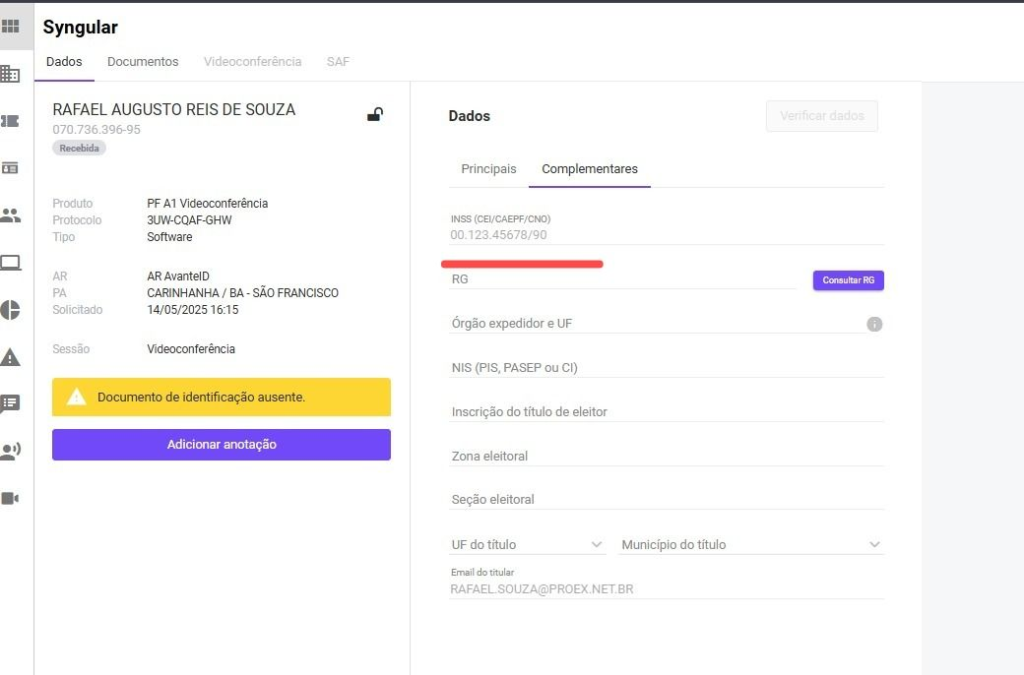Open the Complementares sub-tab
The width and height of the screenshot is (1024, 675).
pyautogui.click(x=589, y=169)
